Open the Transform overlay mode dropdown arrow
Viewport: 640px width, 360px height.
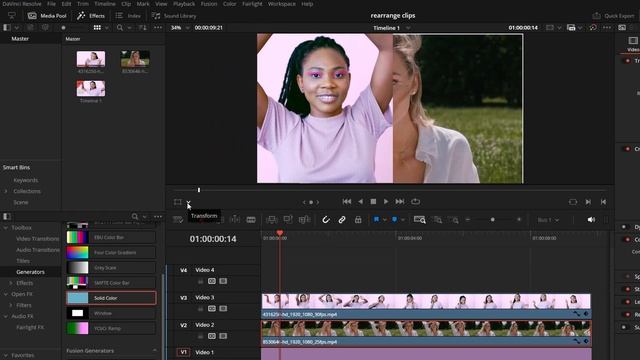188,202
